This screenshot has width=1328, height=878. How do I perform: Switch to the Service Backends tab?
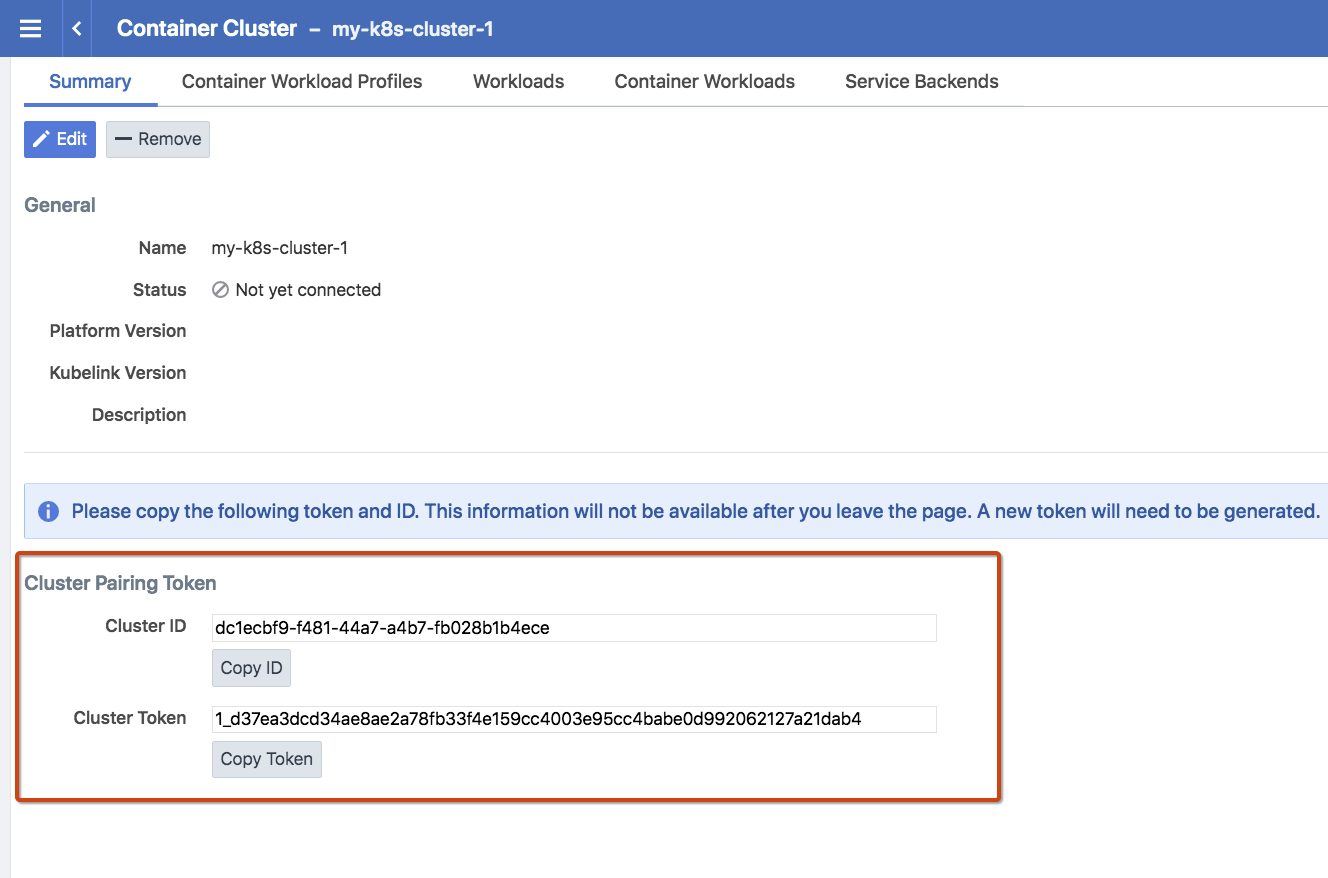click(x=921, y=81)
